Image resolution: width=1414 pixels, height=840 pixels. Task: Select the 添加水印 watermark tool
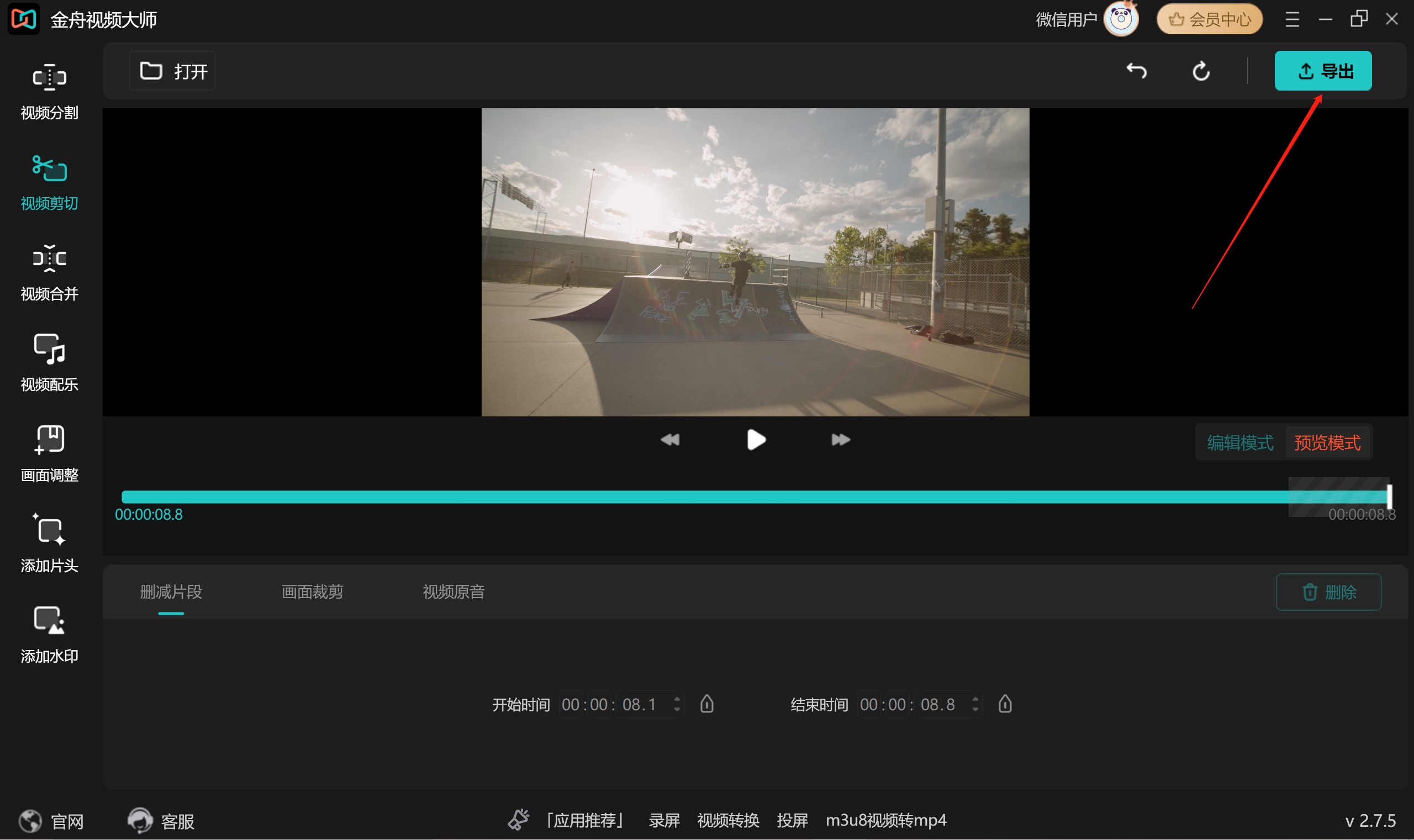pos(50,635)
